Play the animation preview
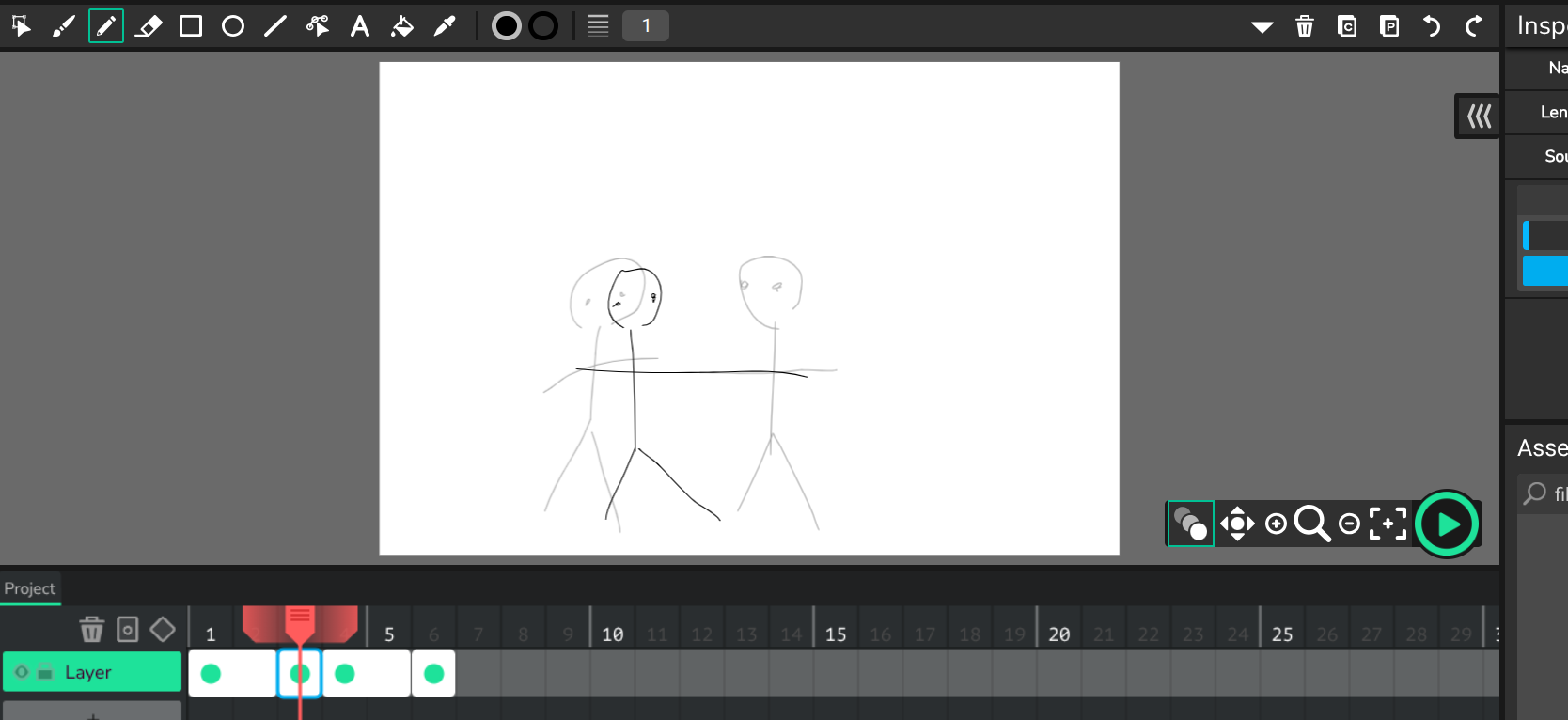Screen dimensions: 1568x720 [x=1448, y=524]
